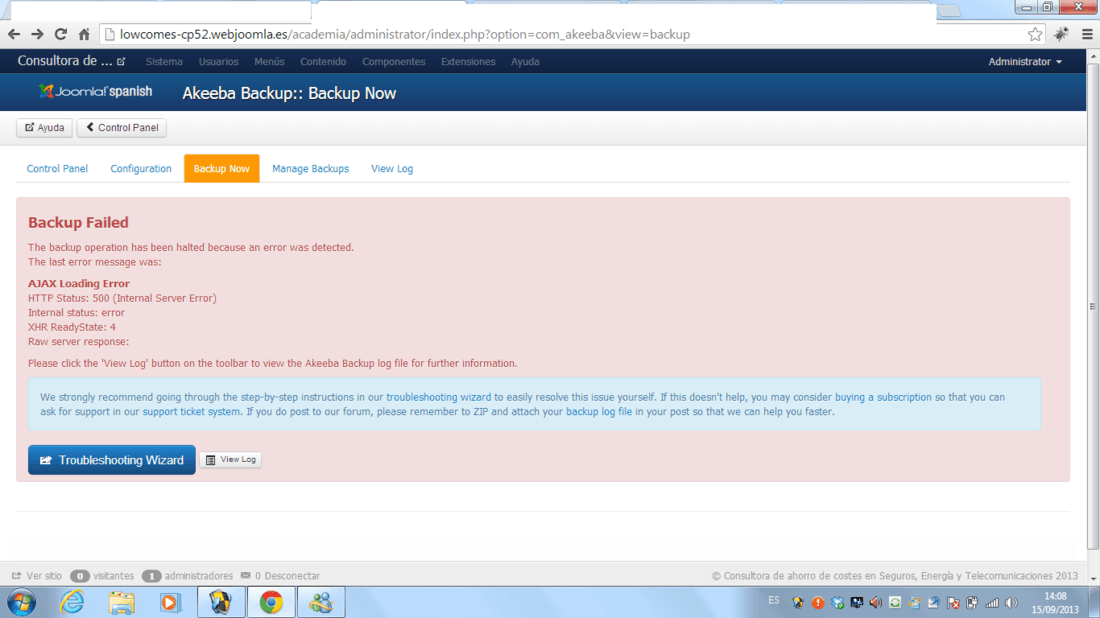Open the Chrome hamburger menu
1100x618 pixels.
1087,34
